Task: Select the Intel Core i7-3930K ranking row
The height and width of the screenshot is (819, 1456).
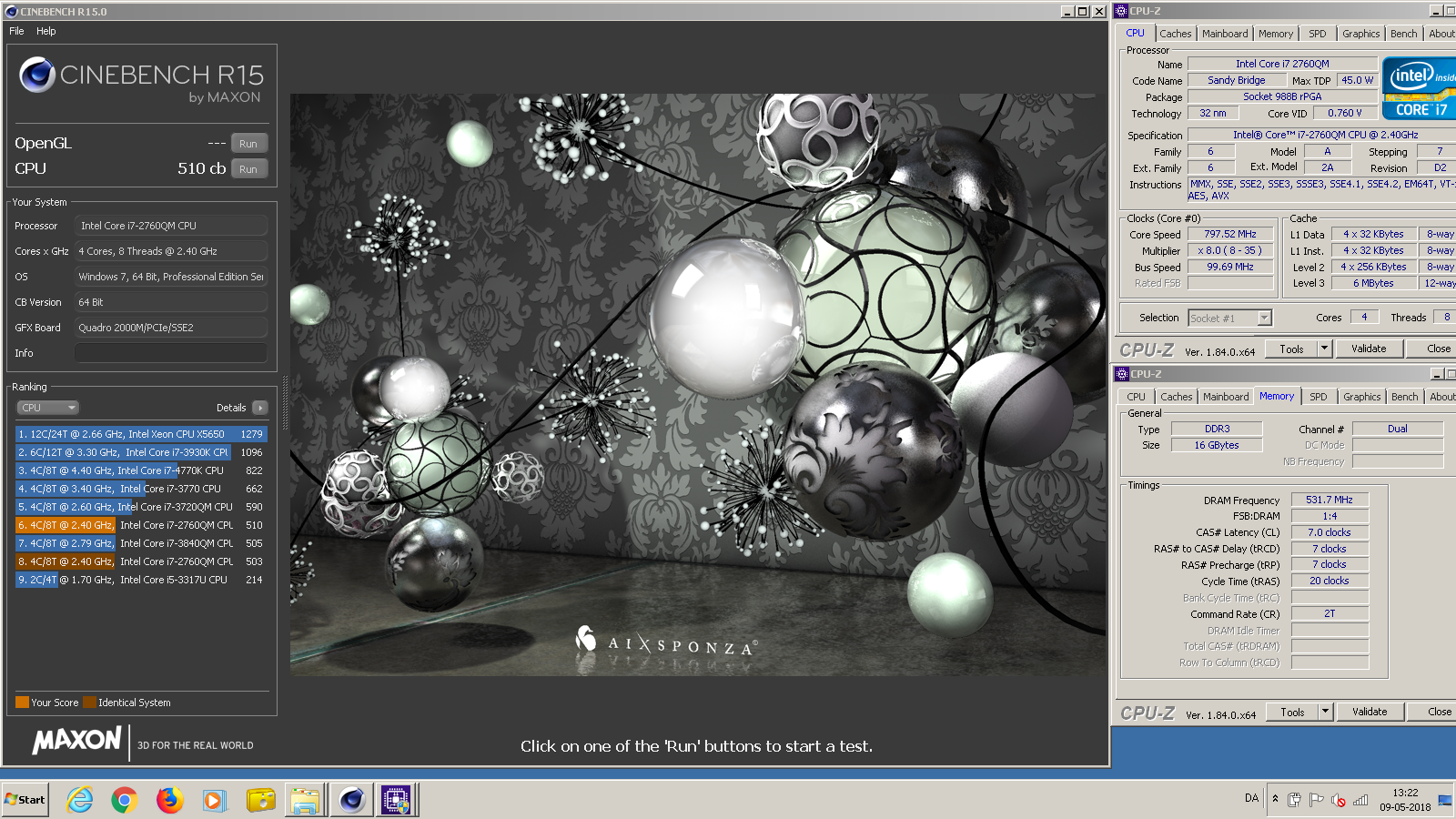Action: click(x=141, y=452)
